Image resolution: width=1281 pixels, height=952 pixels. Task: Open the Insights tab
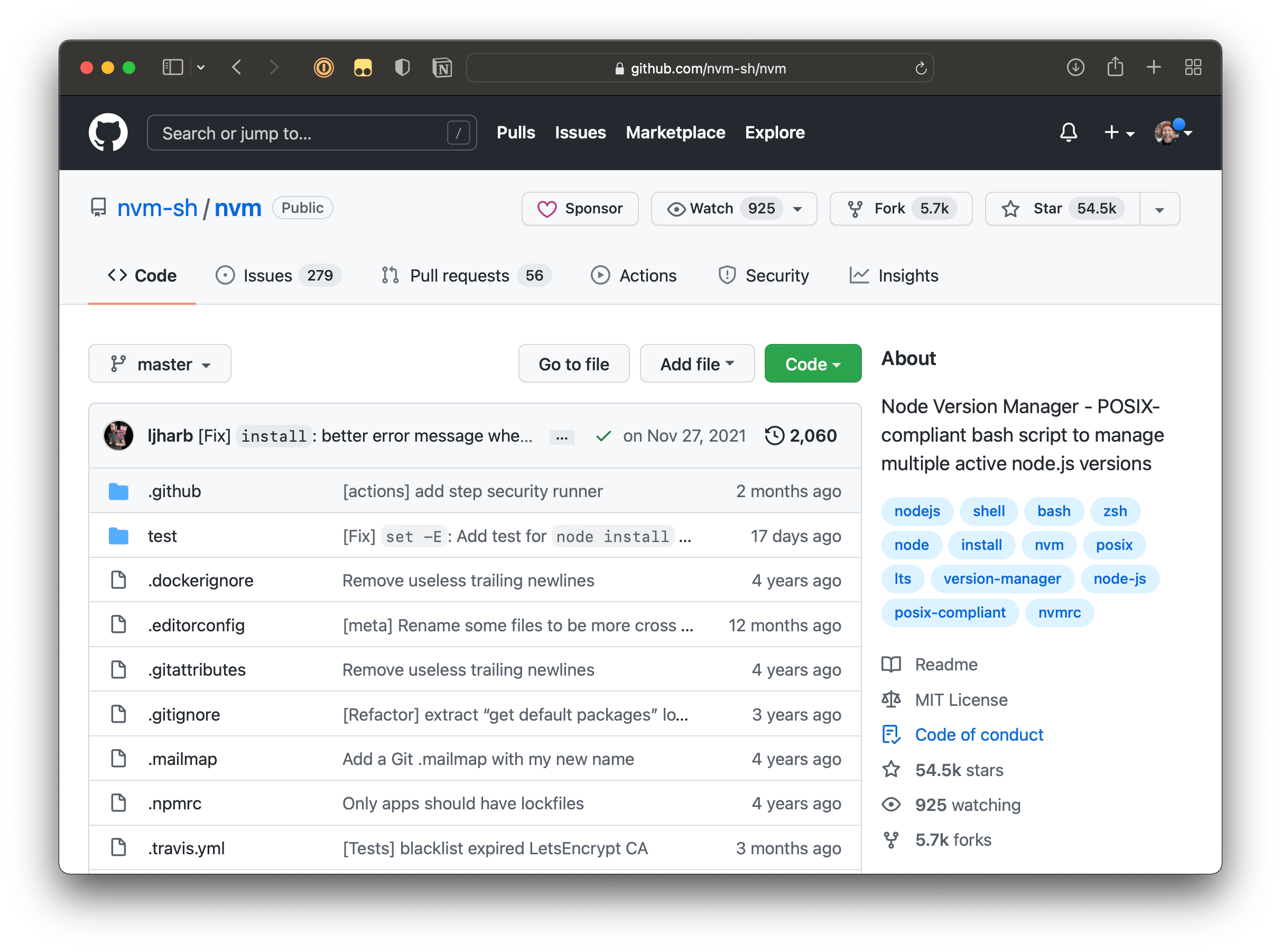907,275
